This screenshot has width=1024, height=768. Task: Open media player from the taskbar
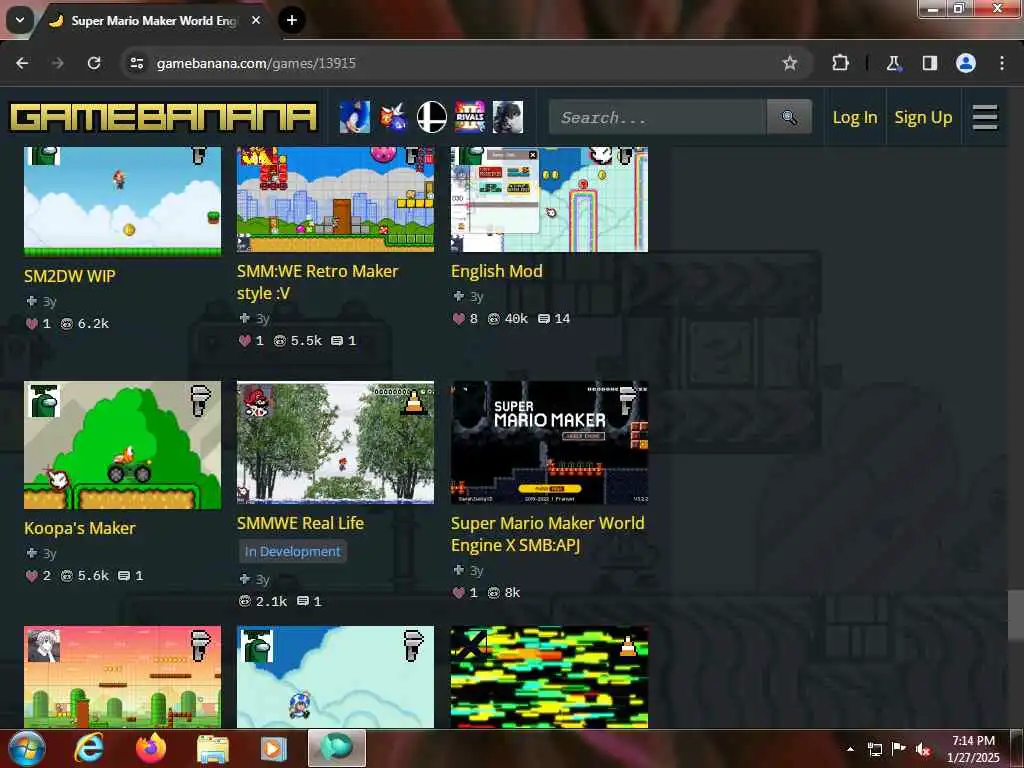point(274,748)
